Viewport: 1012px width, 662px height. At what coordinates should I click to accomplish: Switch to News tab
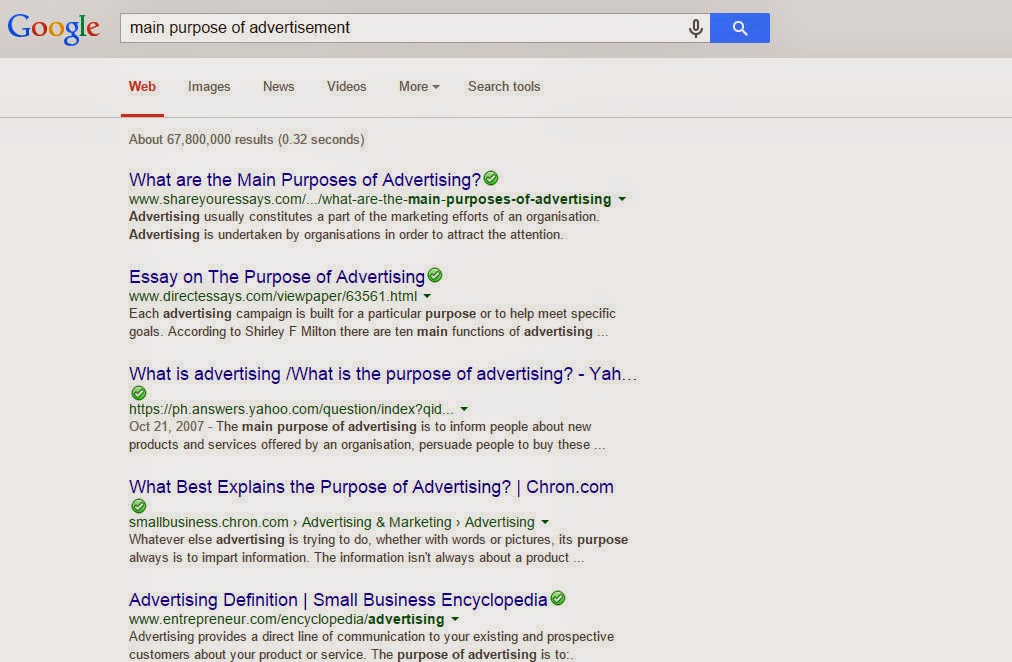click(x=278, y=86)
